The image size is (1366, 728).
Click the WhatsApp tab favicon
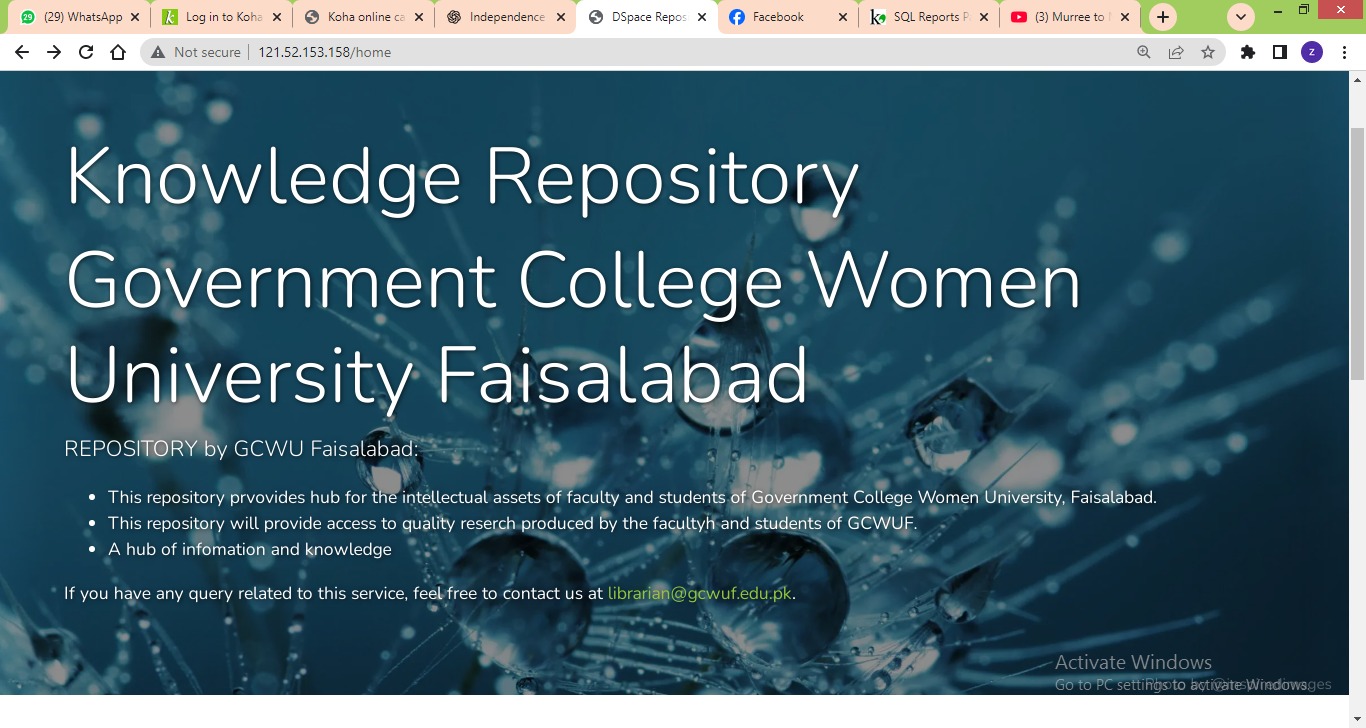coord(28,17)
